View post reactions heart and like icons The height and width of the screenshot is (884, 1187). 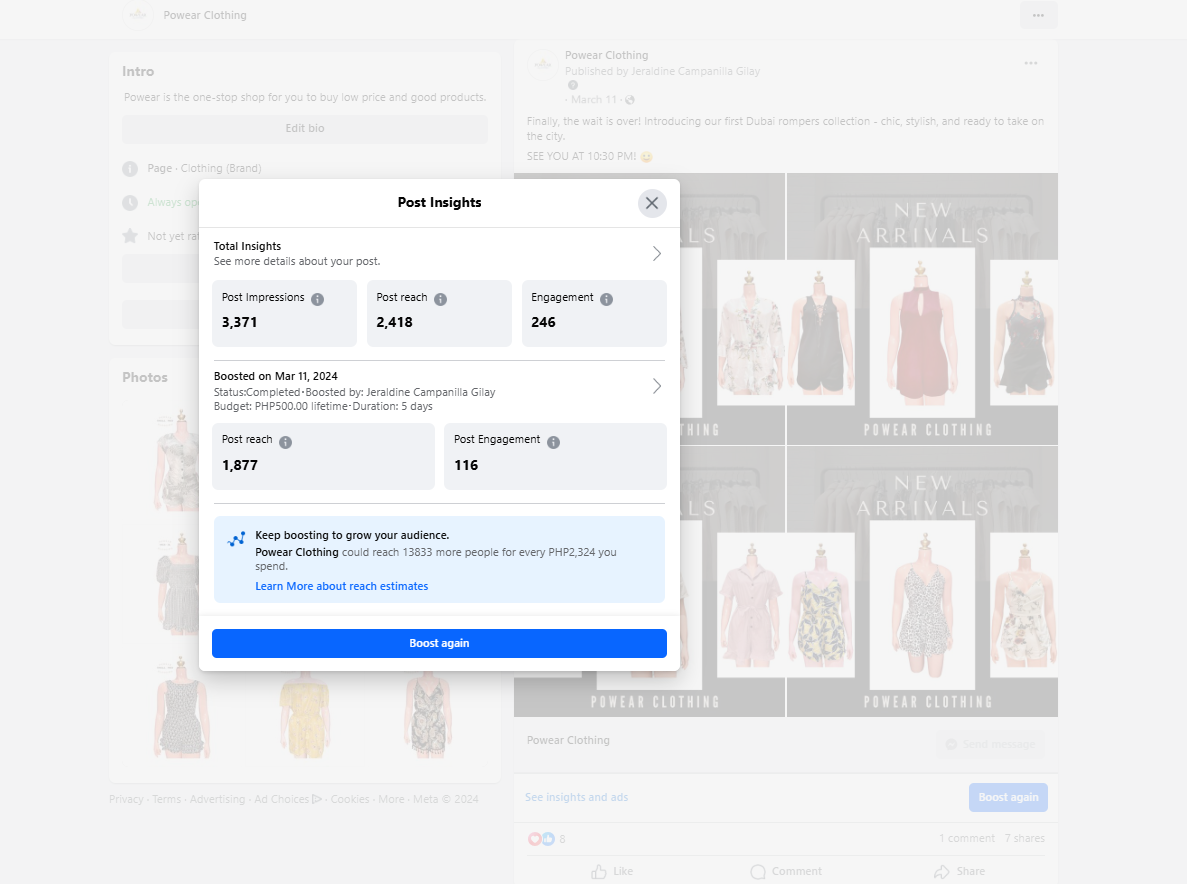point(541,839)
